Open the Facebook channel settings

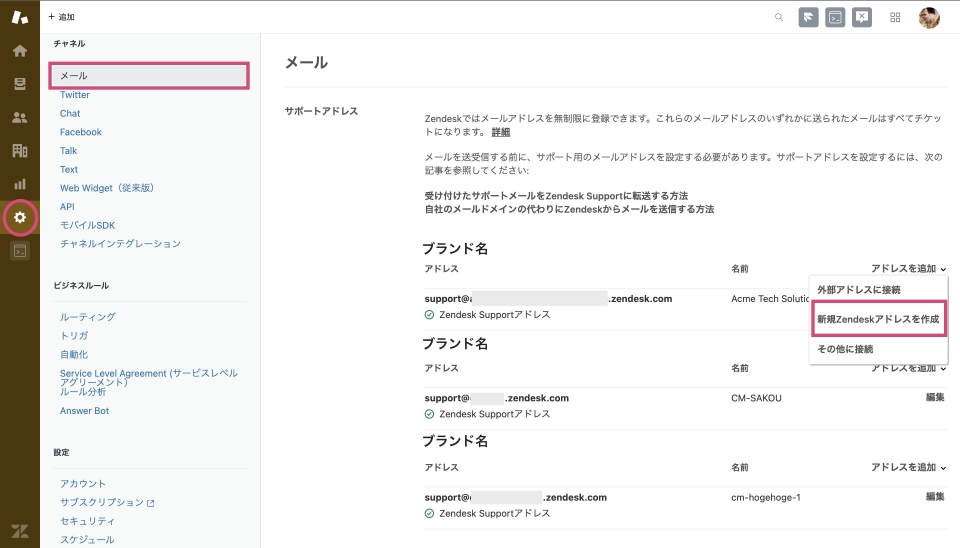[81, 132]
